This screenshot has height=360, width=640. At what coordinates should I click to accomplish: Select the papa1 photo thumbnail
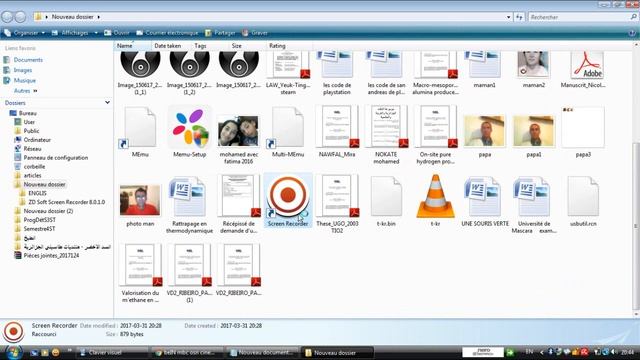tap(533, 131)
